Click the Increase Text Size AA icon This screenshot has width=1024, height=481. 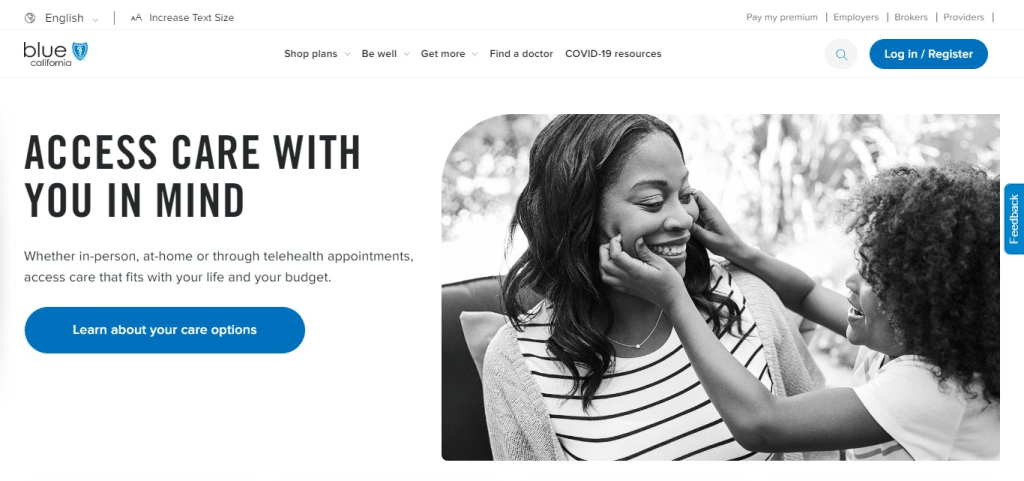pos(136,18)
